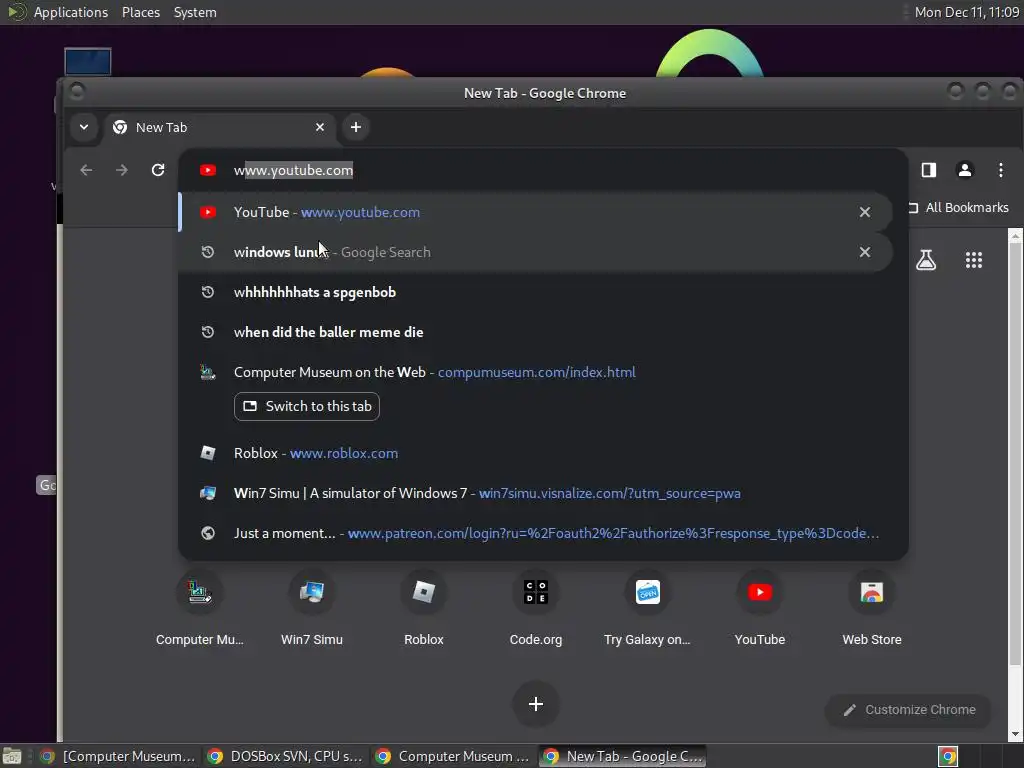Open the All Bookmarks folder
Screen dimensions: 1024x768
pyautogui.click(x=959, y=208)
